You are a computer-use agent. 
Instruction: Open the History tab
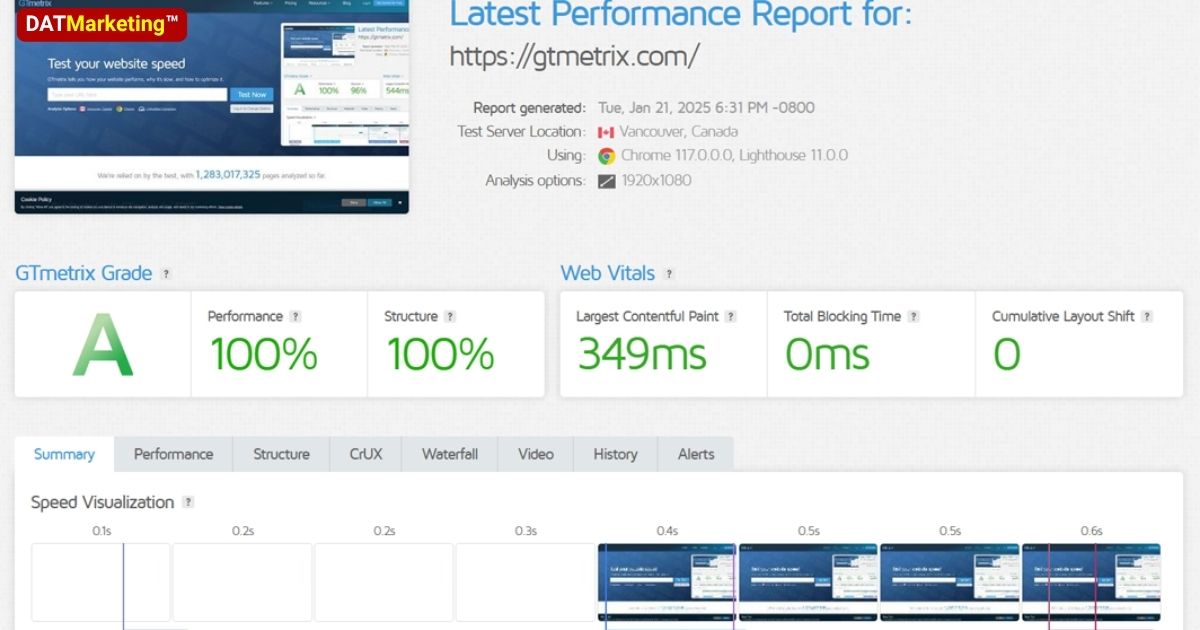615,454
